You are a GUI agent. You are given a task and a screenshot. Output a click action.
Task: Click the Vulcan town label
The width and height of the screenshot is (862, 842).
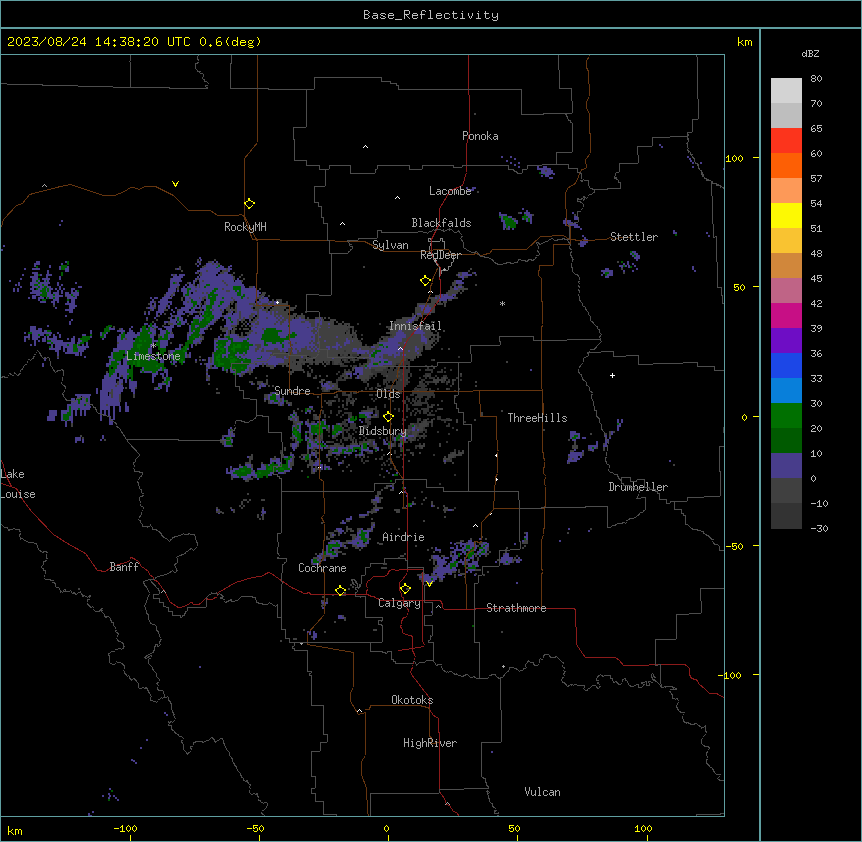543,792
